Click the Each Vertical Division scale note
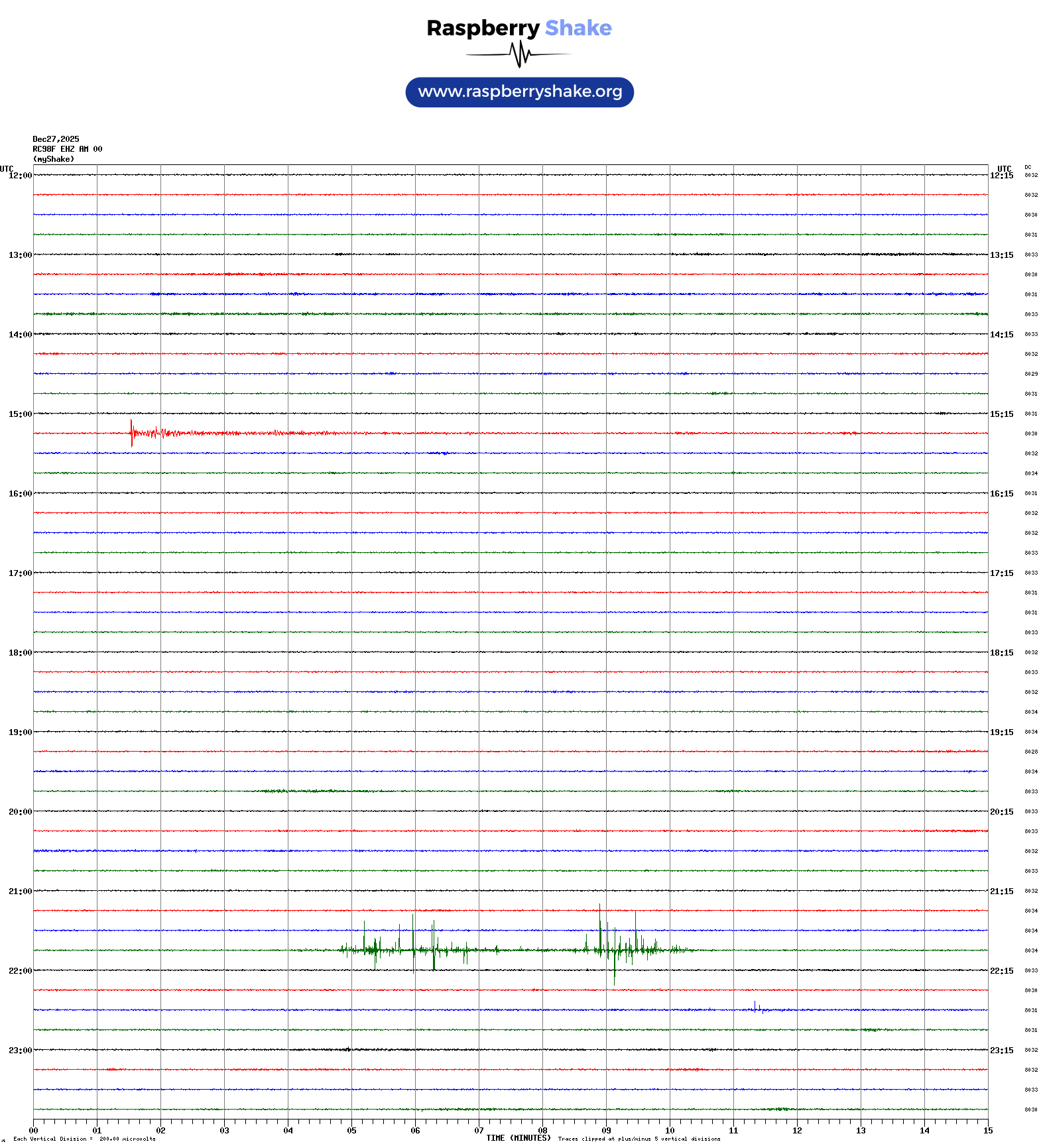Viewport: 1041px width, 1148px height. click(84, 1139)
